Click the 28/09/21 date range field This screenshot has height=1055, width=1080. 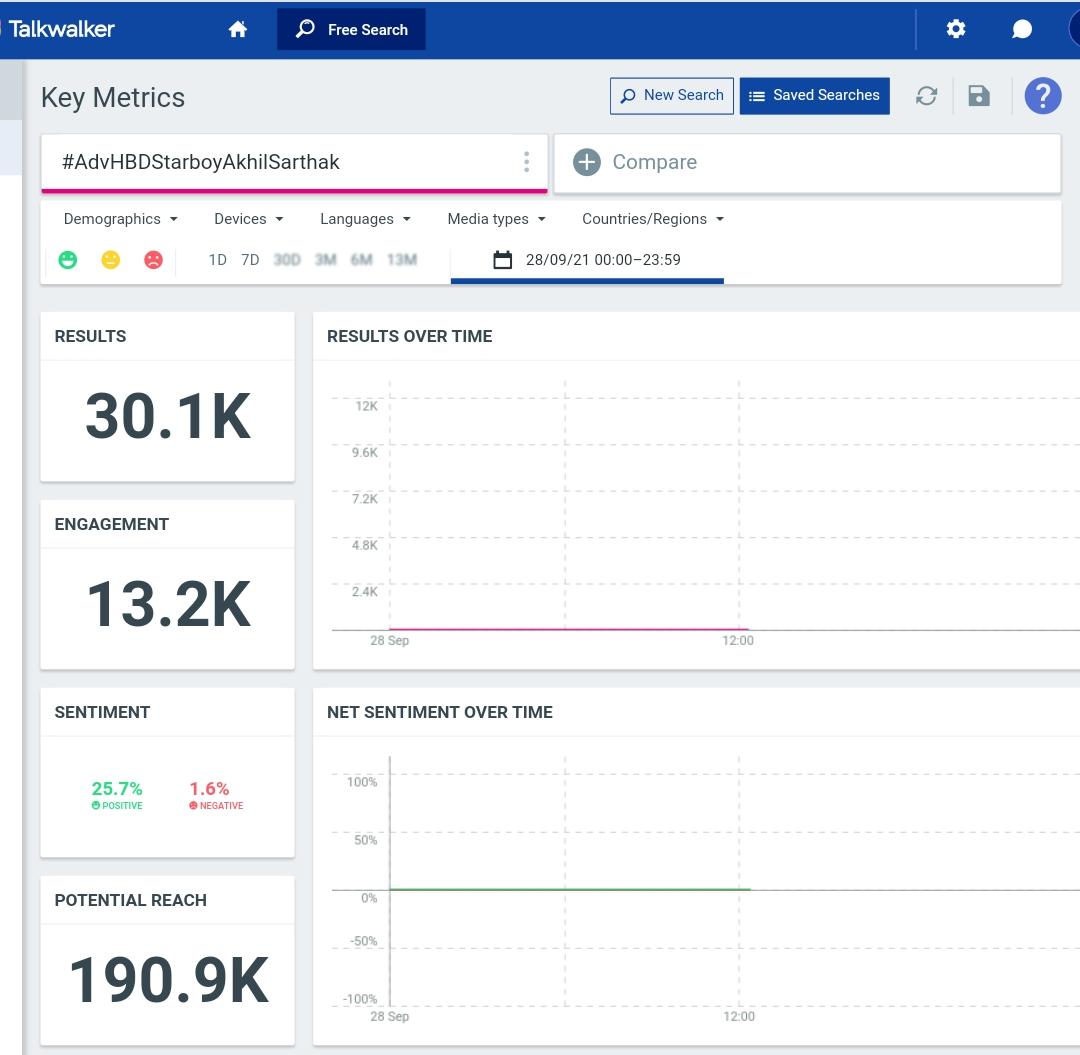click(x=588, y=260)
